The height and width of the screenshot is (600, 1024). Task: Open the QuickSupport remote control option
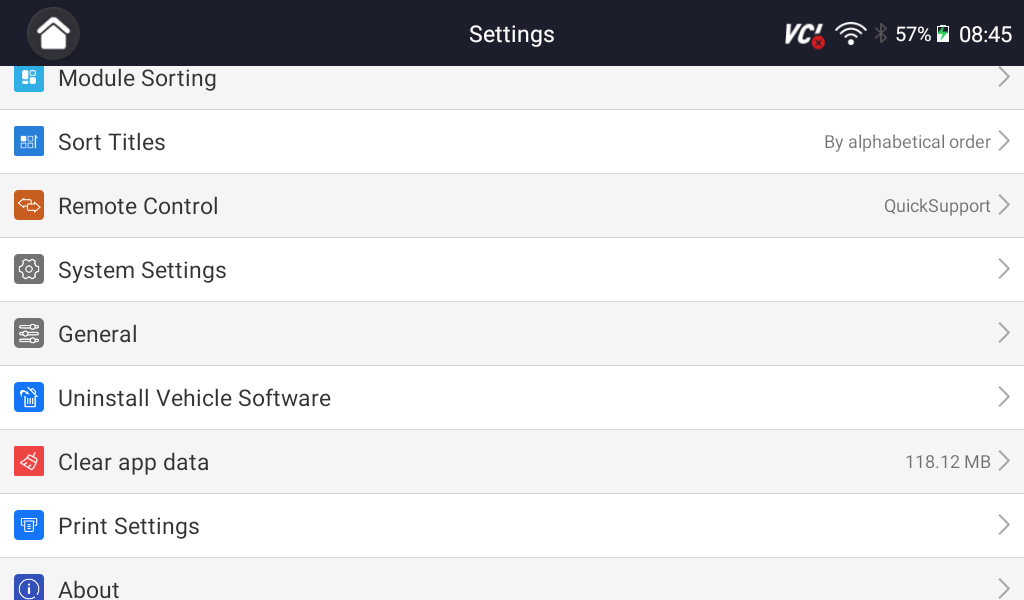937,206
